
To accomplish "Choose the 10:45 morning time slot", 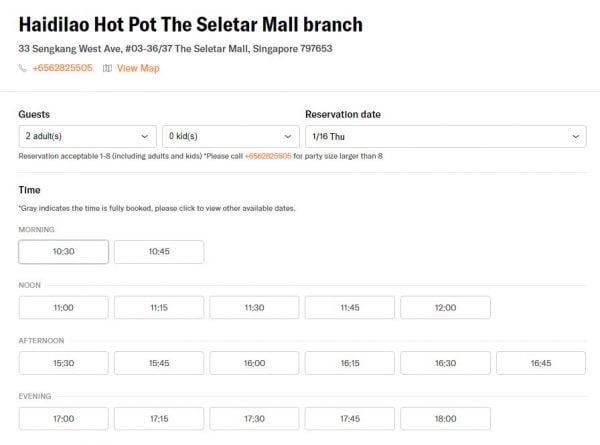I will click(x=159, y=252).
